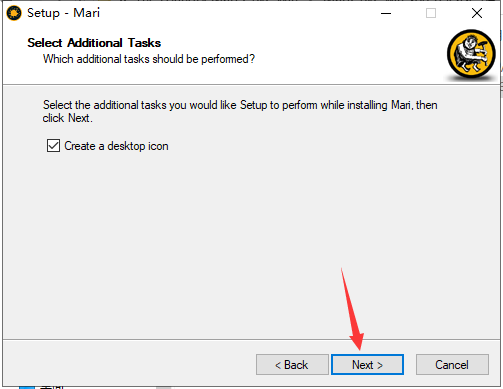This screenshot has height=389, width=503.
Task: Click the grey scrollbar fragment below the dialog
Action: click(x=164, y=388)
